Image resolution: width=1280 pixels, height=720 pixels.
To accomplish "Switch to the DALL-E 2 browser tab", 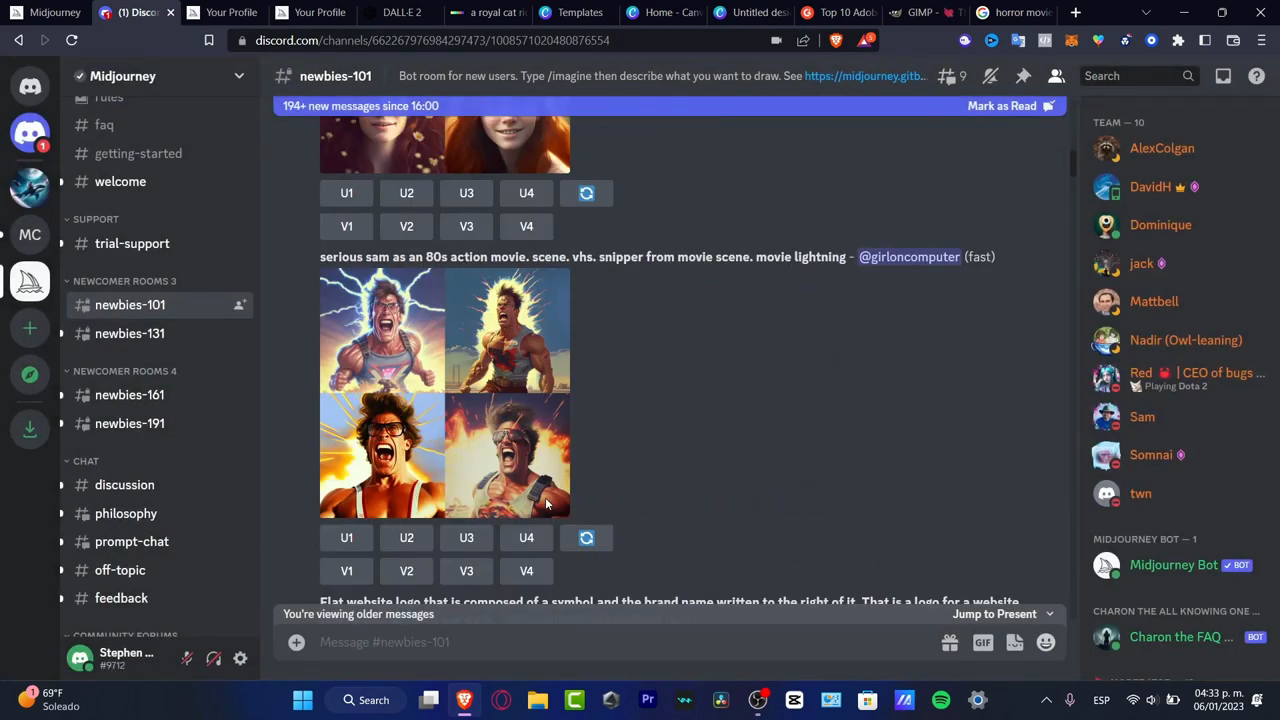I will pos(402,13).
